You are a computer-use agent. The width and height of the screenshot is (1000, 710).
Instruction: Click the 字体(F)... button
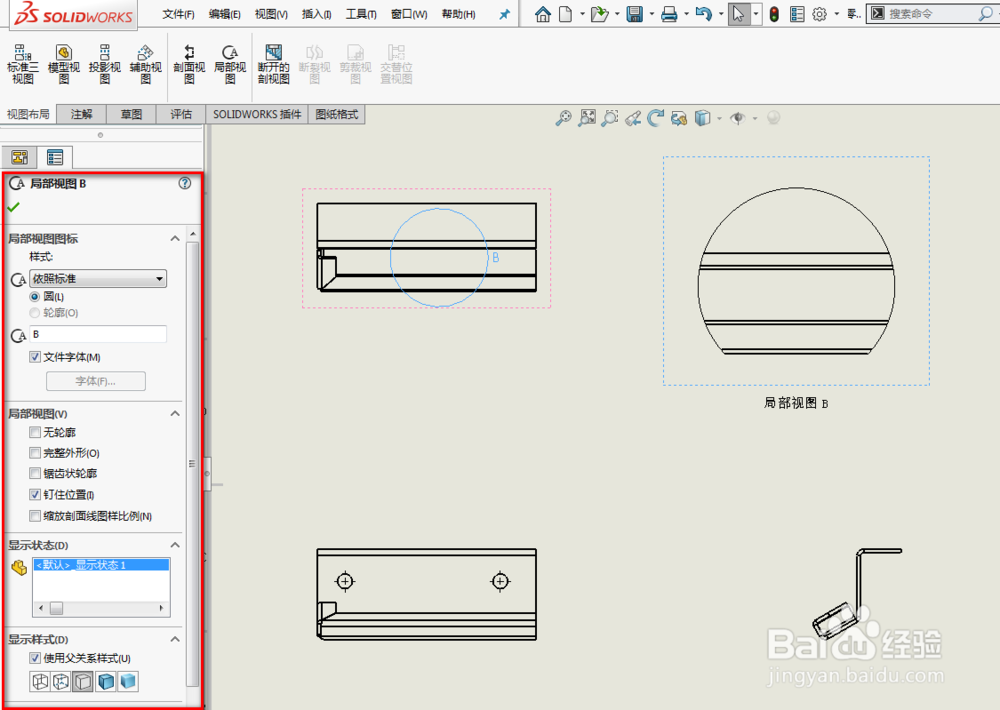click(x=96, y=381)
